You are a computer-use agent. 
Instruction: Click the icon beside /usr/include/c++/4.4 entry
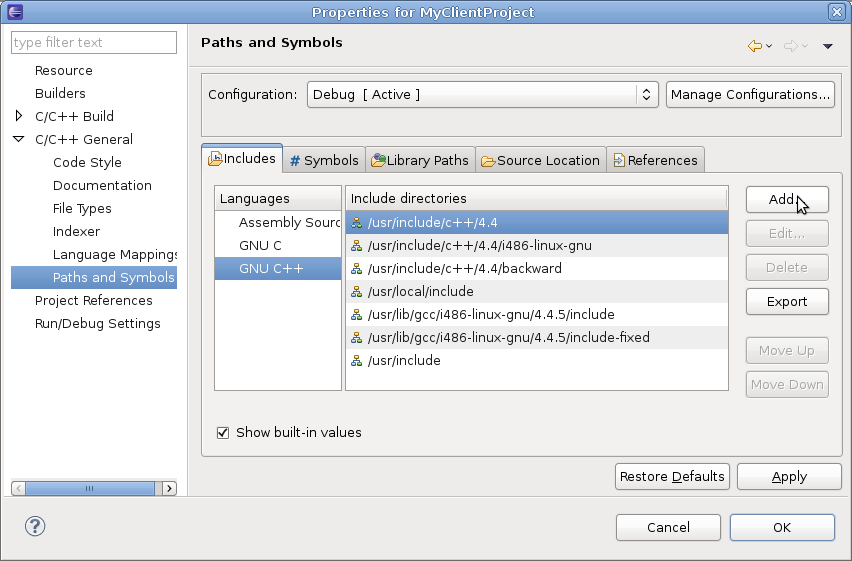pyautogui.click(x=356, y=222)
